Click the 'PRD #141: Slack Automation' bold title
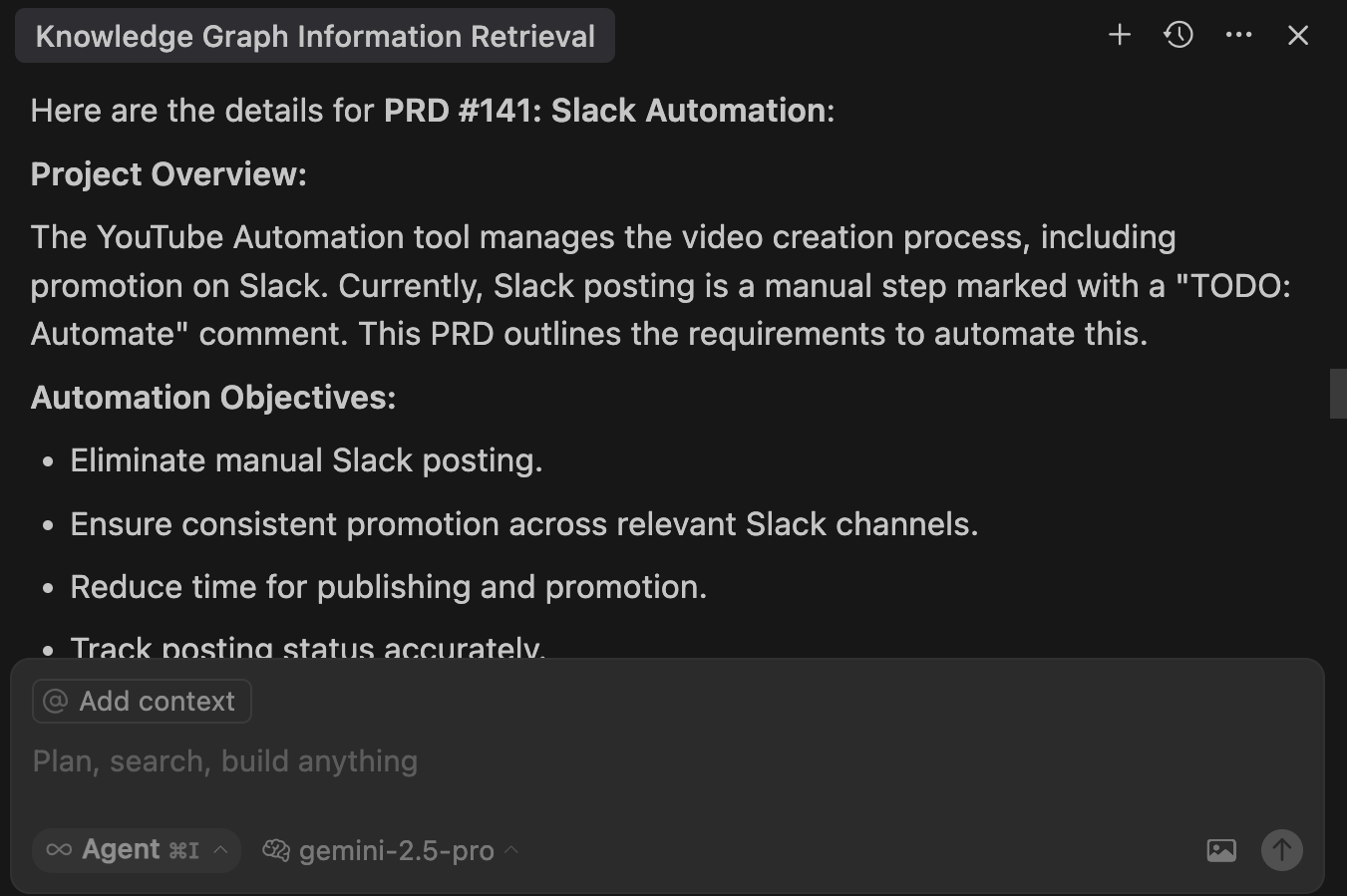 point(605,111)
